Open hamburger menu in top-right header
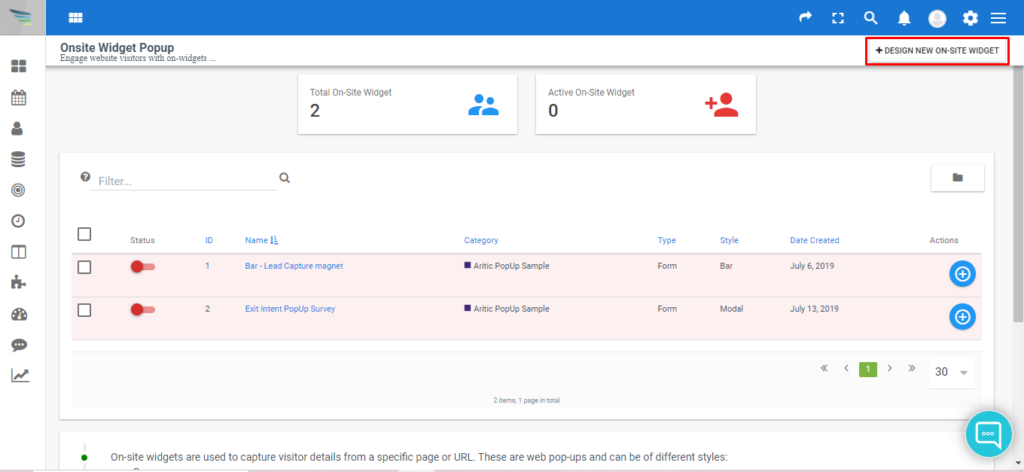Image resolution: width=1024 pixels, height=472 pixels. pos(998,18)
